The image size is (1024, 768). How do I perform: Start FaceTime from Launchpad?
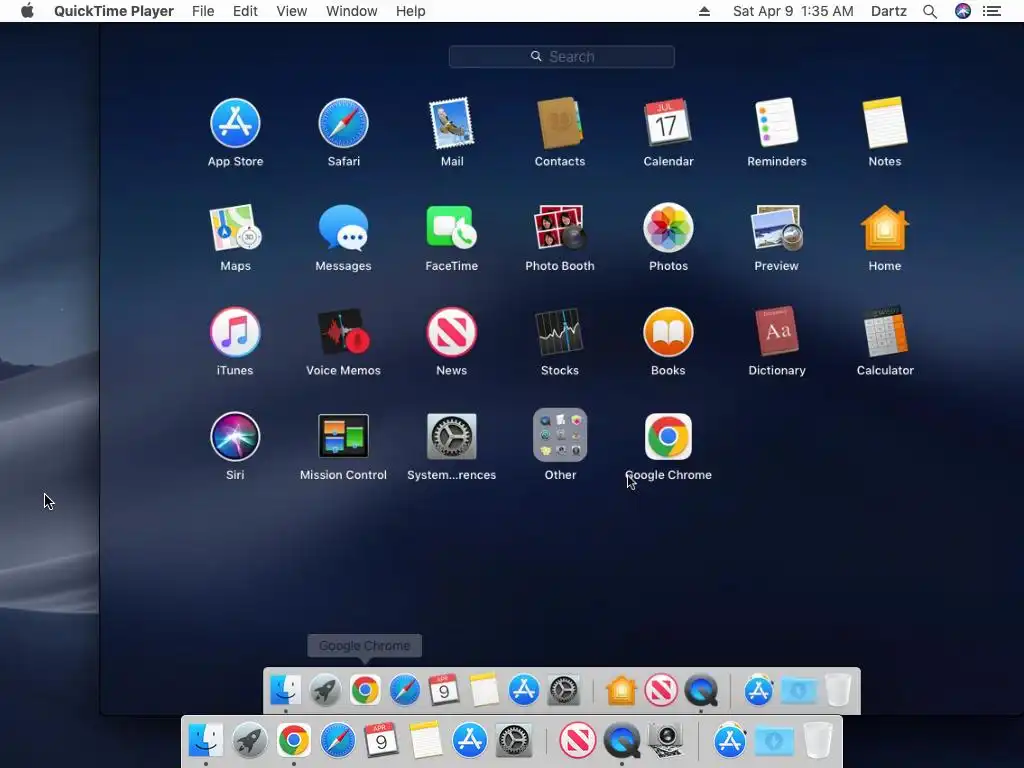[x=452, y=227]
